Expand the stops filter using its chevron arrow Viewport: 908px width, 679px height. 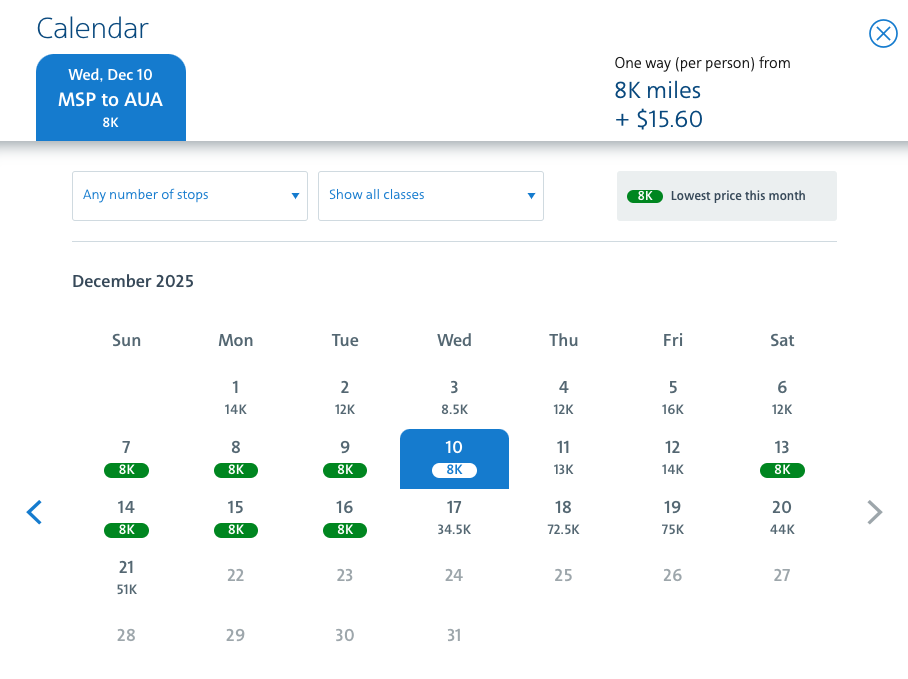click(x=295, y=195)
